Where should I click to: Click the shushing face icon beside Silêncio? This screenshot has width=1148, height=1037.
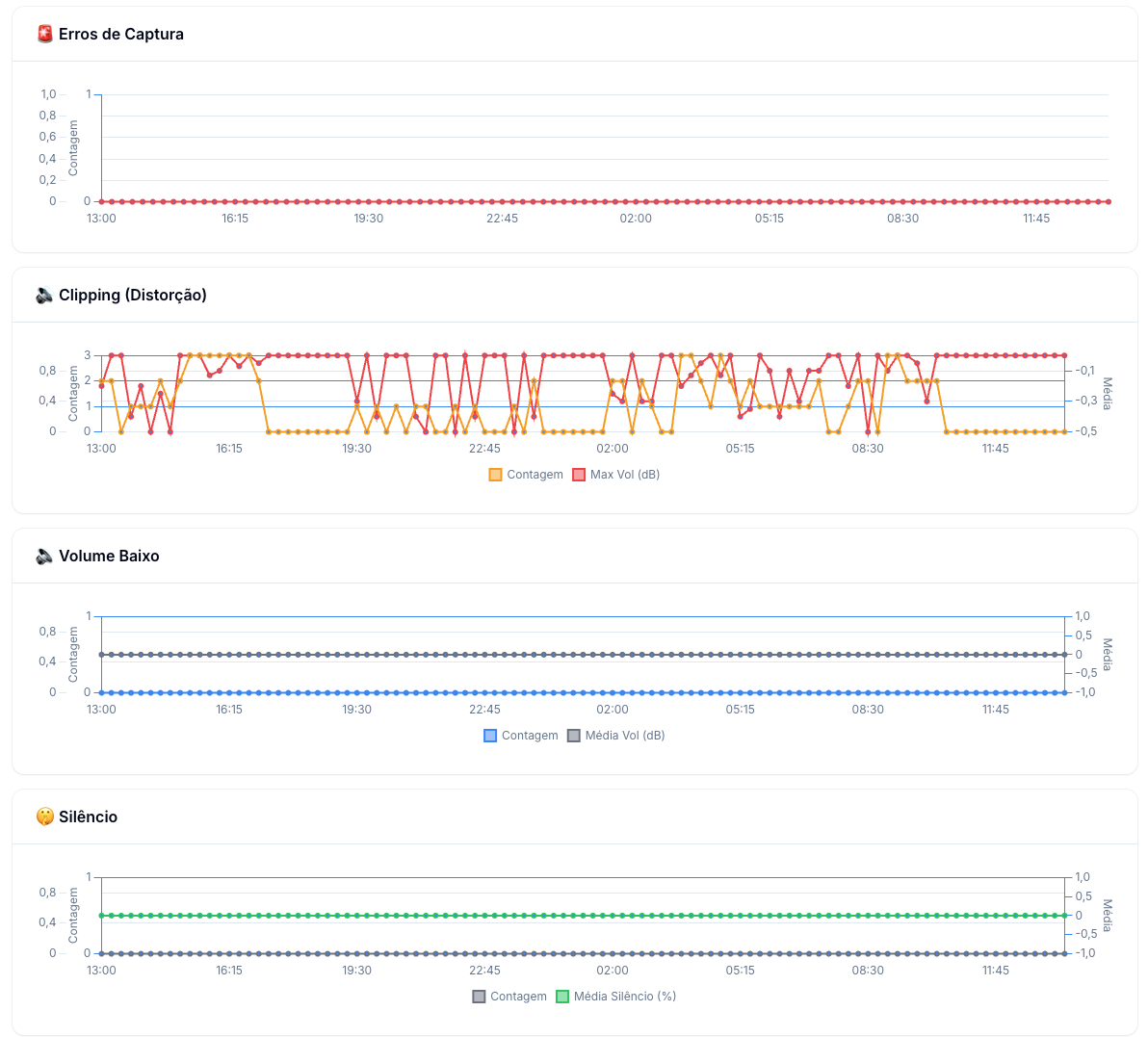click(x=45, y=817)
